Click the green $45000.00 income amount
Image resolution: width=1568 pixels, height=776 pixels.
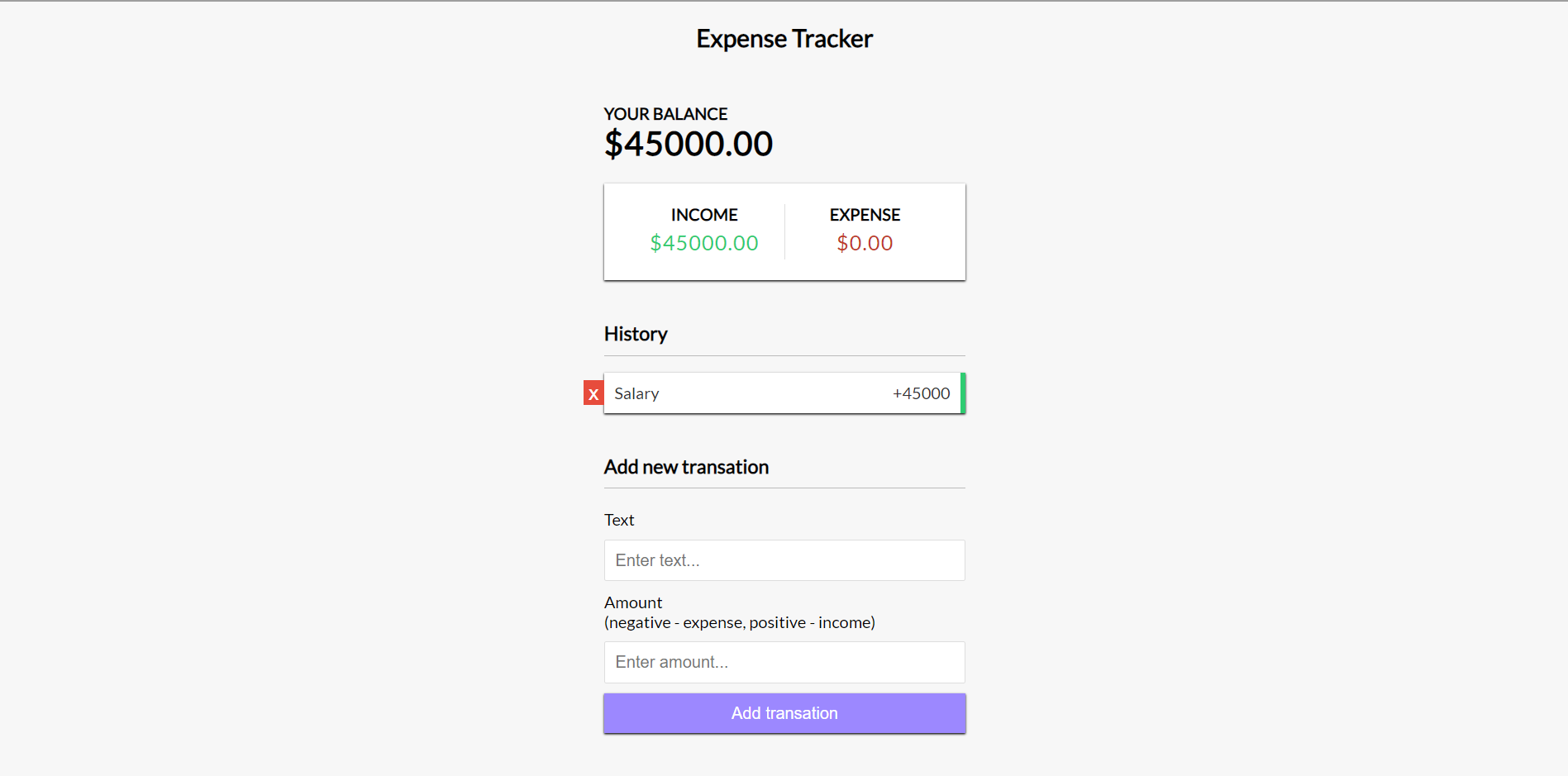point(704,243)
